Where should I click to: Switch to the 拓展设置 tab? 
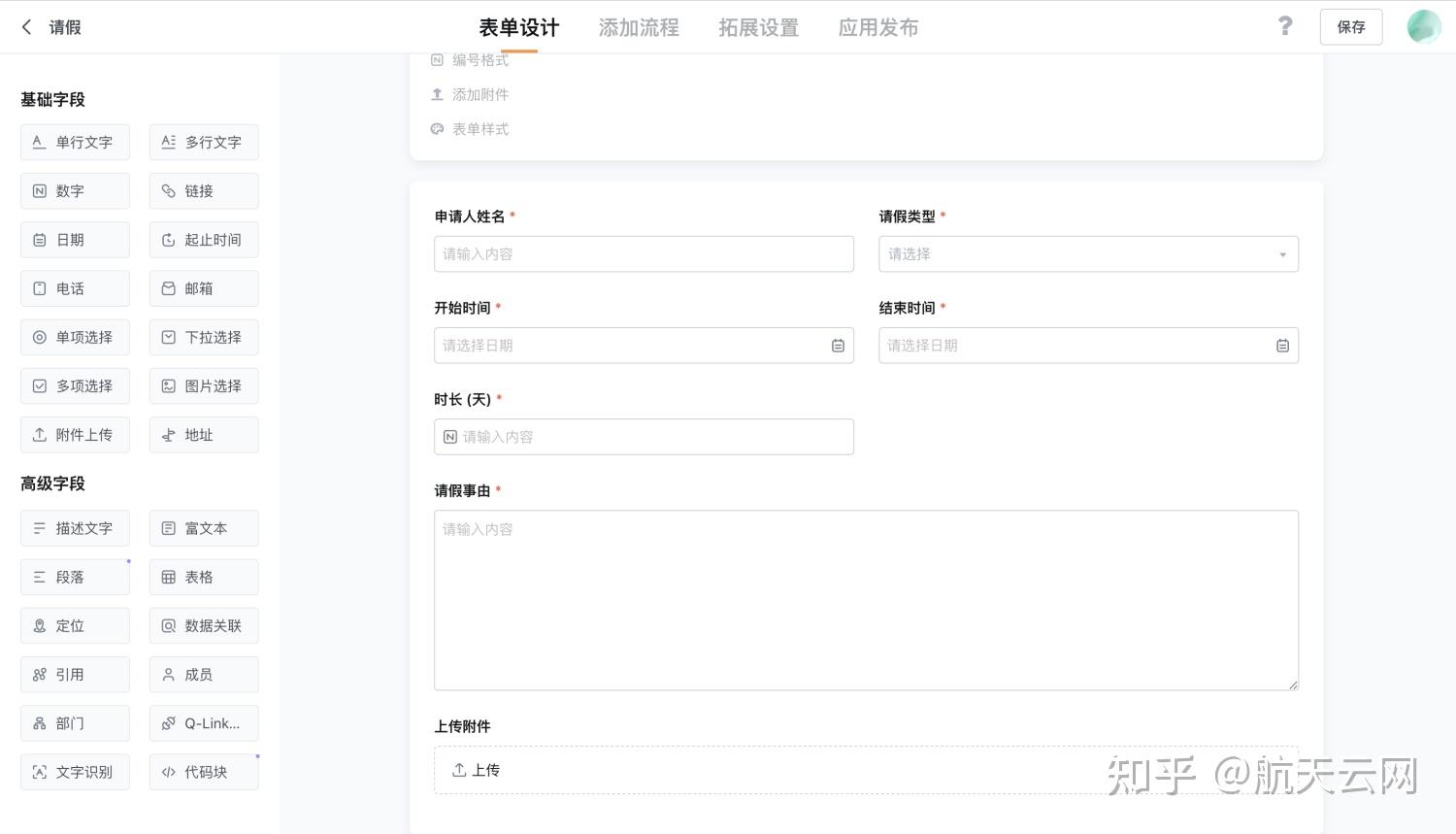coord(759,27)
